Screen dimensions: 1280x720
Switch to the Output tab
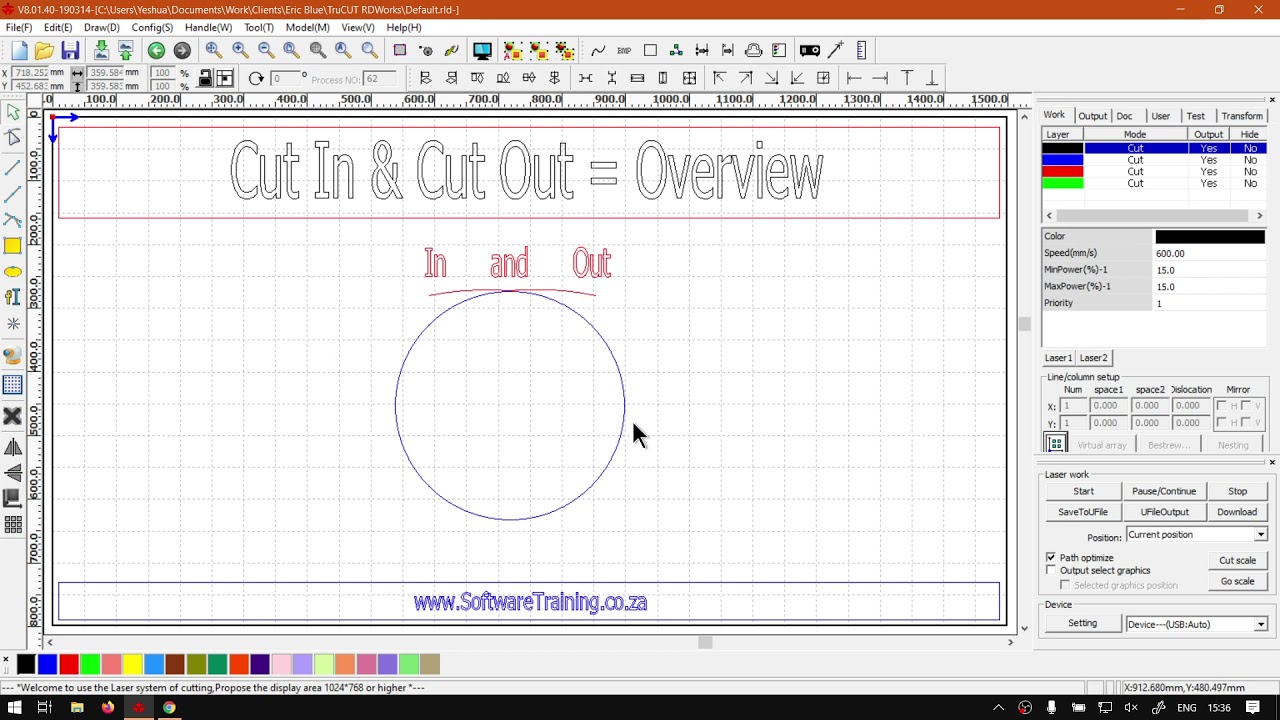click(x=1092, y=116)
